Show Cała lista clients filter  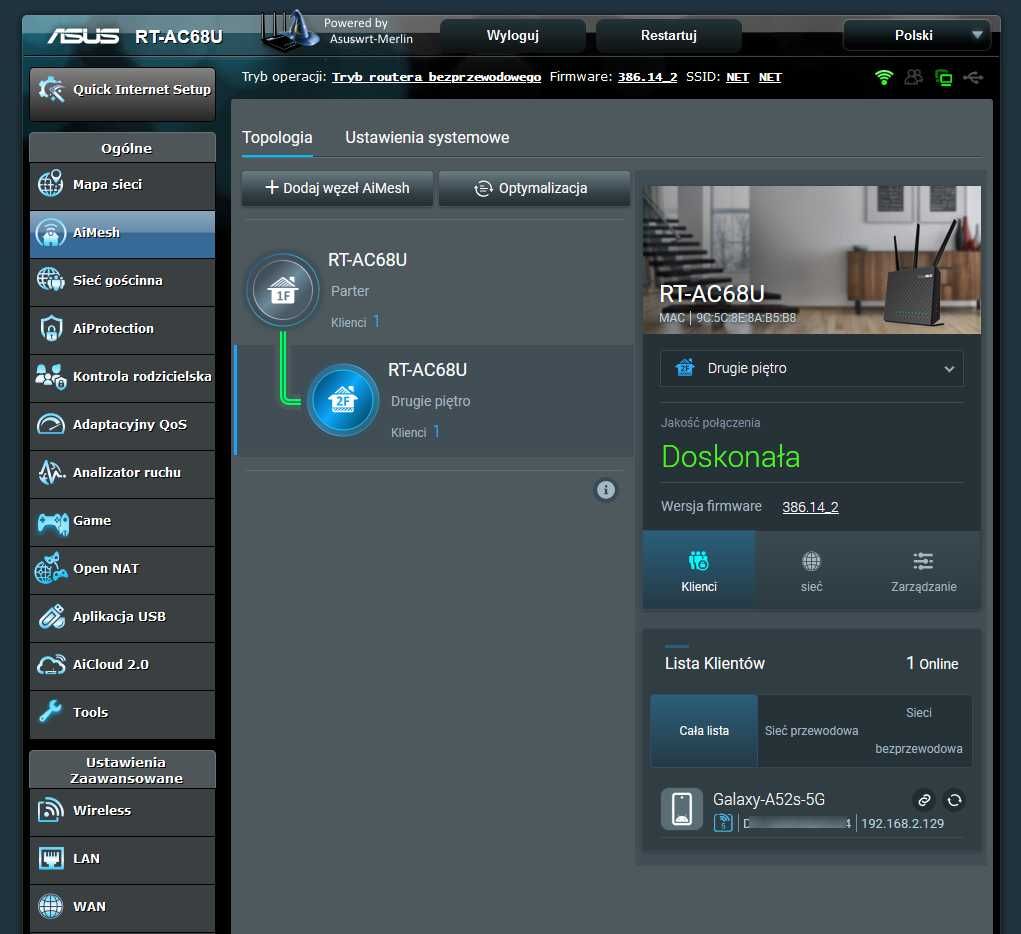704,731
